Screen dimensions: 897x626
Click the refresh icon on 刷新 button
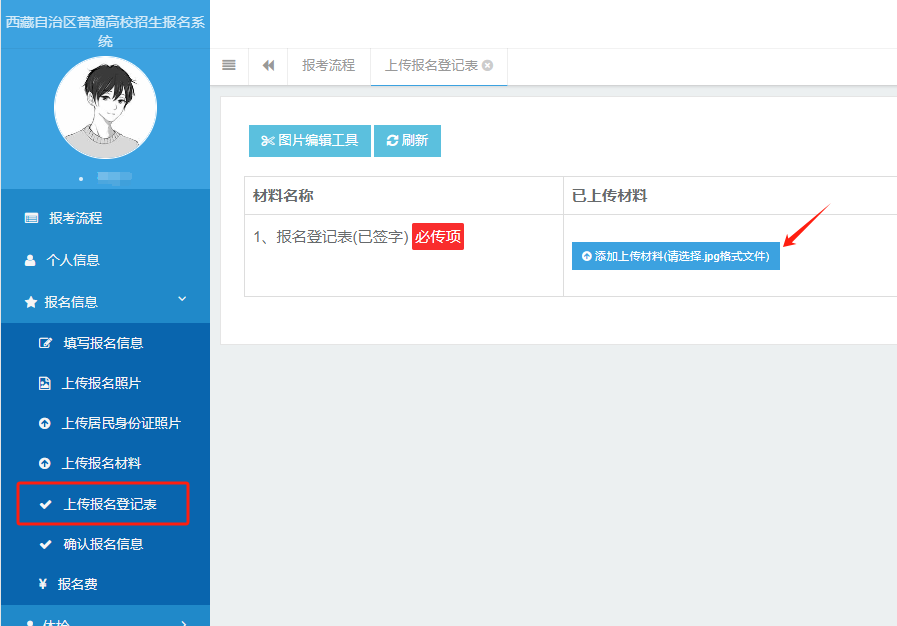(390, 140)
